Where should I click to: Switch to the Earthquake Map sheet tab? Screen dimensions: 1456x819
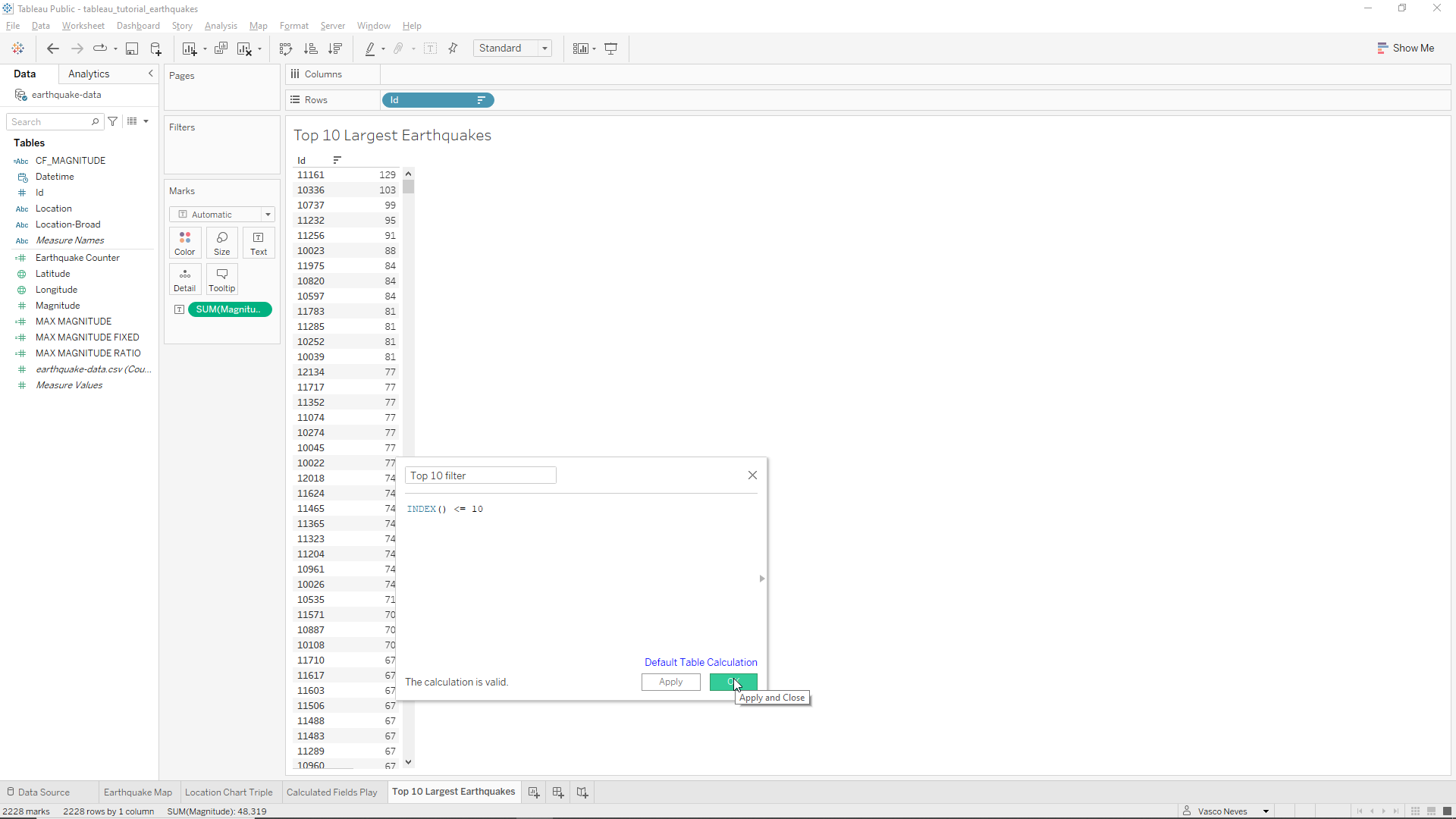pyautogui.click(x=138, y=792)
